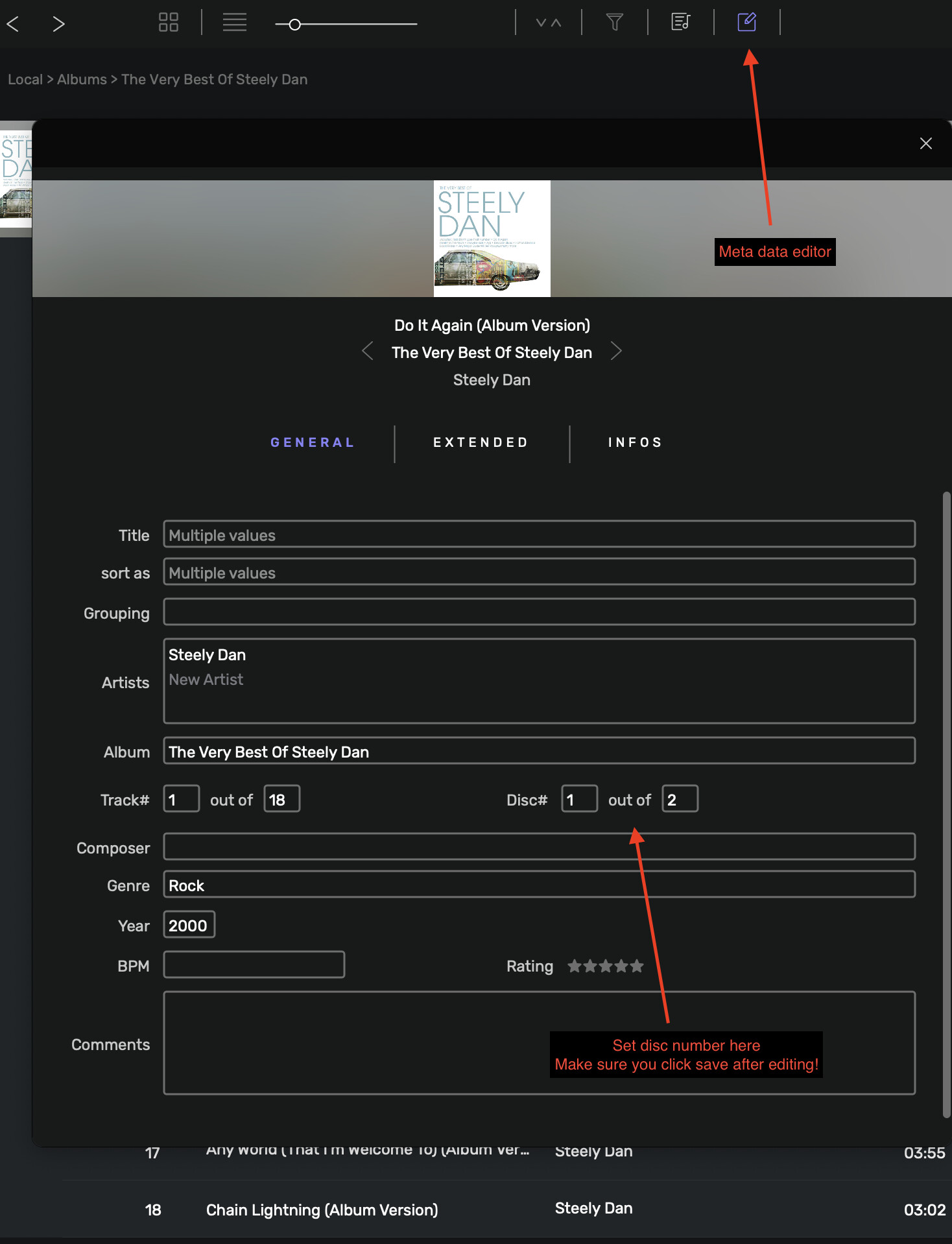Set rating to five stars
The height and width of the screenshot is (1244, 952).
point(637,966)
